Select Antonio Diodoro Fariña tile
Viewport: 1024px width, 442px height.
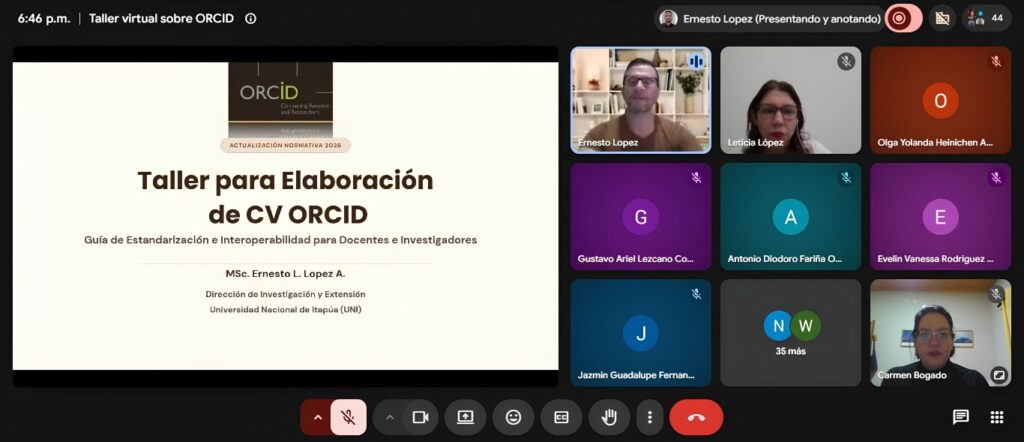[790, 216]
